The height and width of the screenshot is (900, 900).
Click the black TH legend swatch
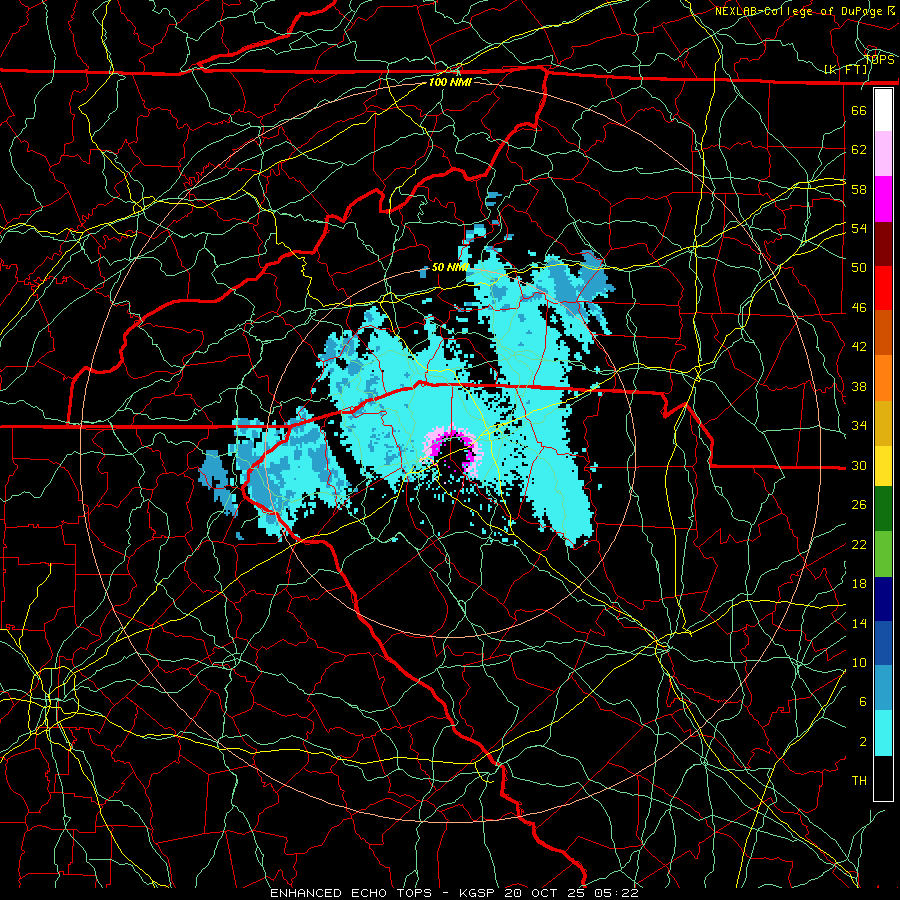tap(883, 778)
